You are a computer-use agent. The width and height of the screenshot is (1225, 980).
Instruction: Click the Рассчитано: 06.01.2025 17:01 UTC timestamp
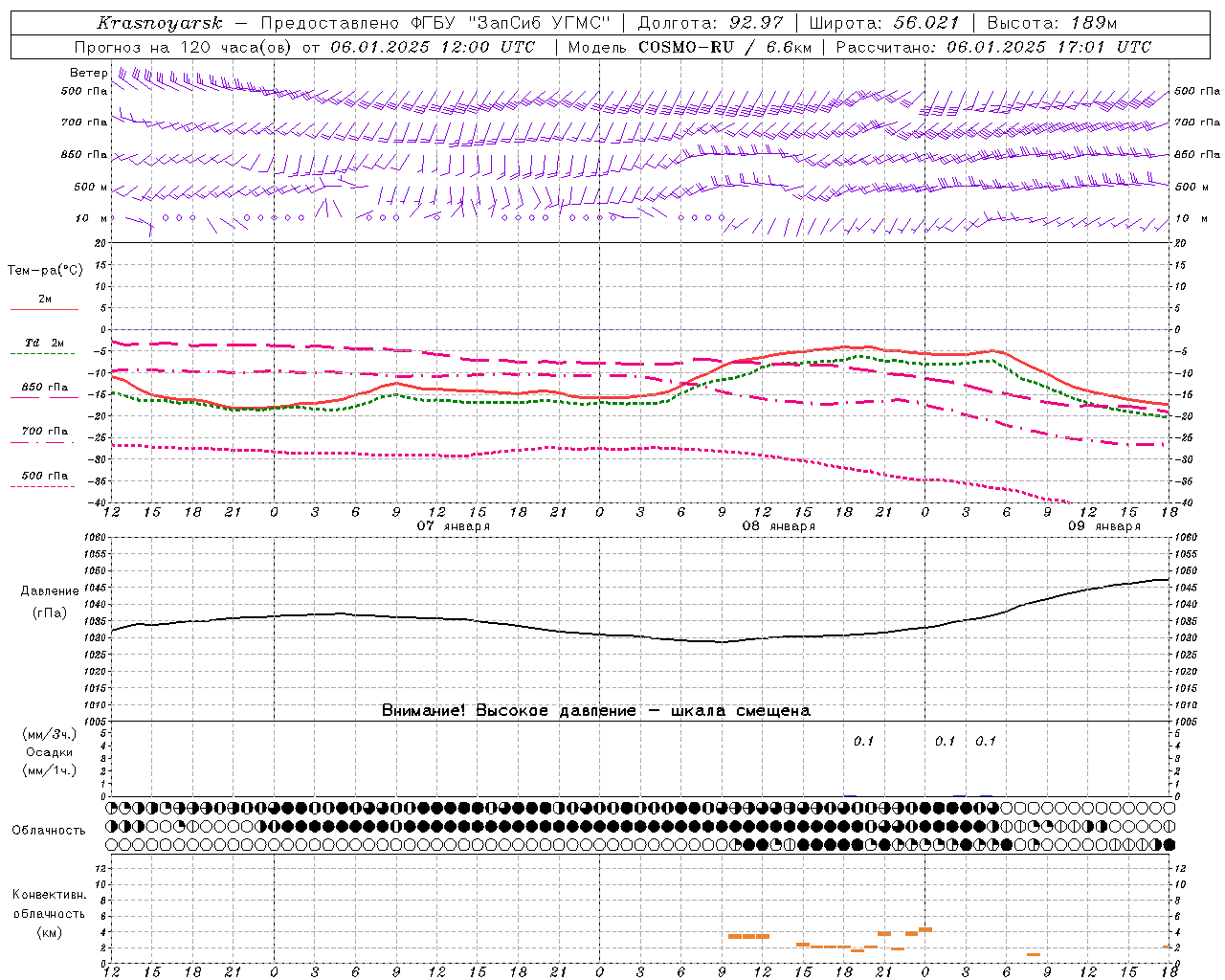point(993,47)
